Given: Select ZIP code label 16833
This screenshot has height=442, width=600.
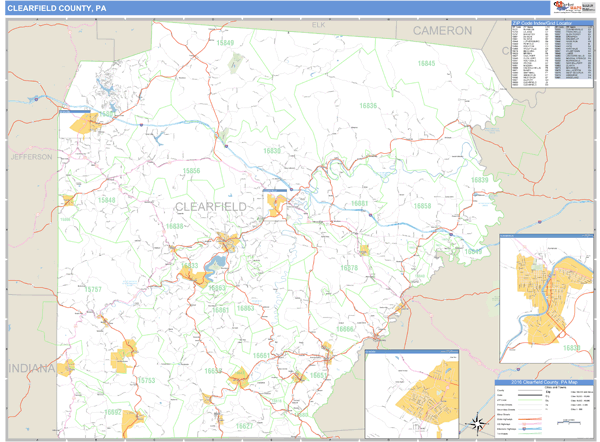Looking at the screenshot, I should click(189, 266).
